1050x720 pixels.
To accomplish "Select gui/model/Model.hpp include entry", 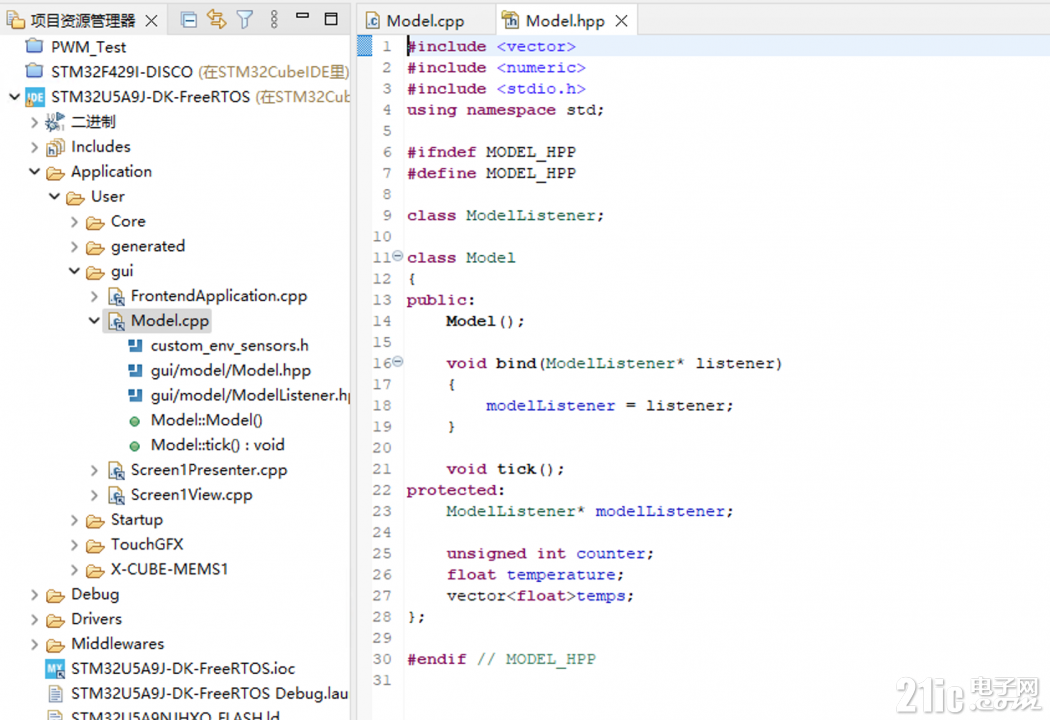I will [x=231, y=370].
